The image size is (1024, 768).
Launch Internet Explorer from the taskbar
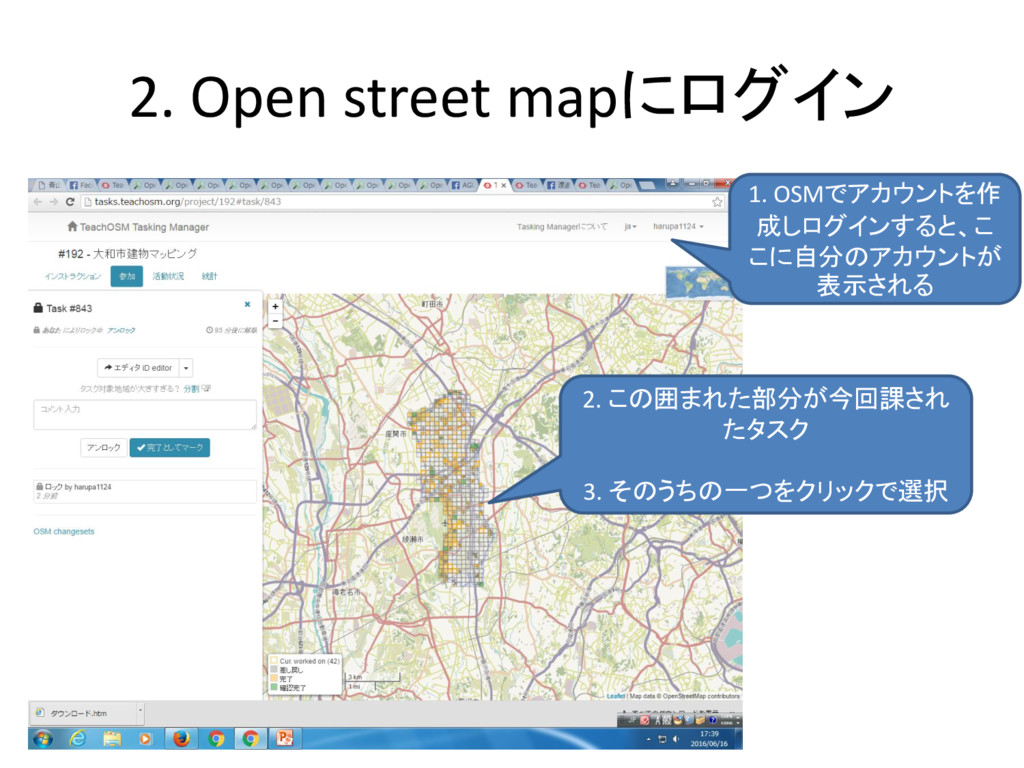[x=78, y=739]
